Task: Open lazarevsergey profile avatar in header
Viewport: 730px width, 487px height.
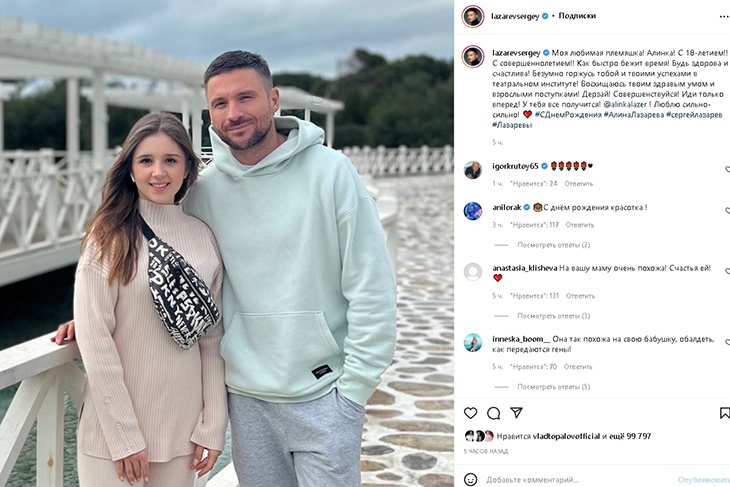Action: point(473,16)
